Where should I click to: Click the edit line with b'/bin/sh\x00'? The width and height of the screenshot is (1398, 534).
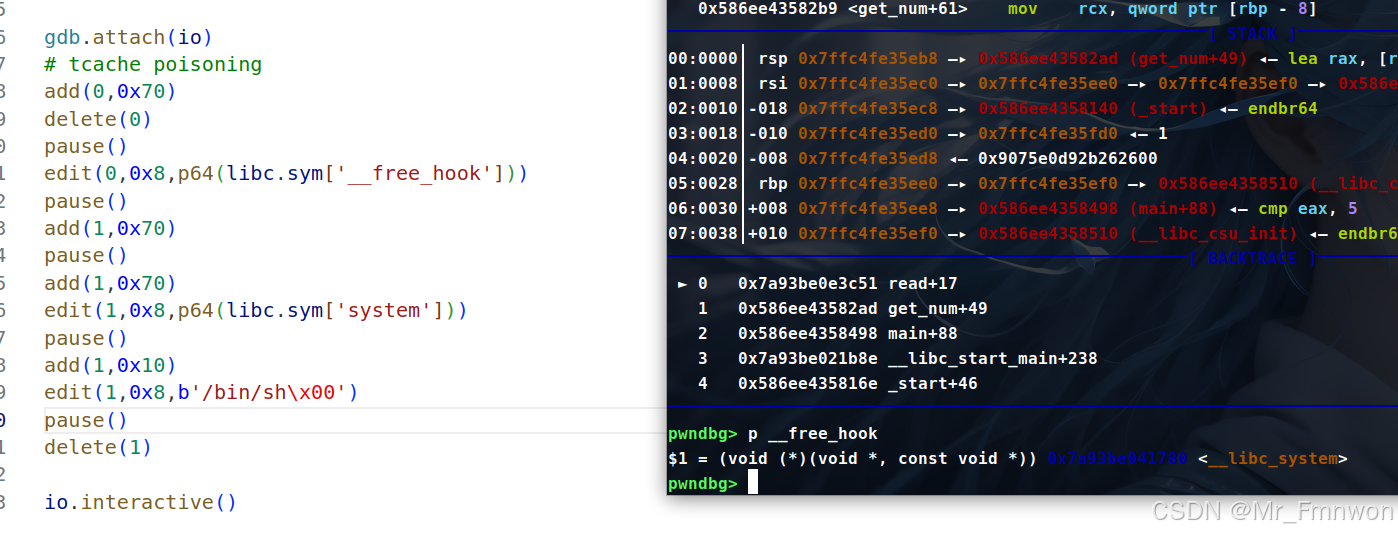201,392
